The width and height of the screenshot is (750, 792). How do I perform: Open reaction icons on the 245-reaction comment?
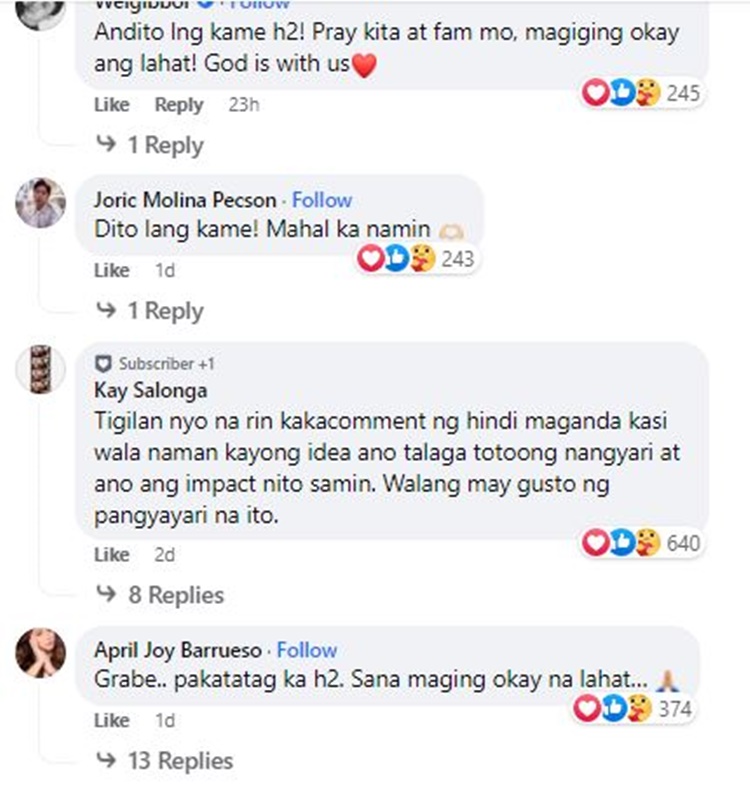pos(621,93)
